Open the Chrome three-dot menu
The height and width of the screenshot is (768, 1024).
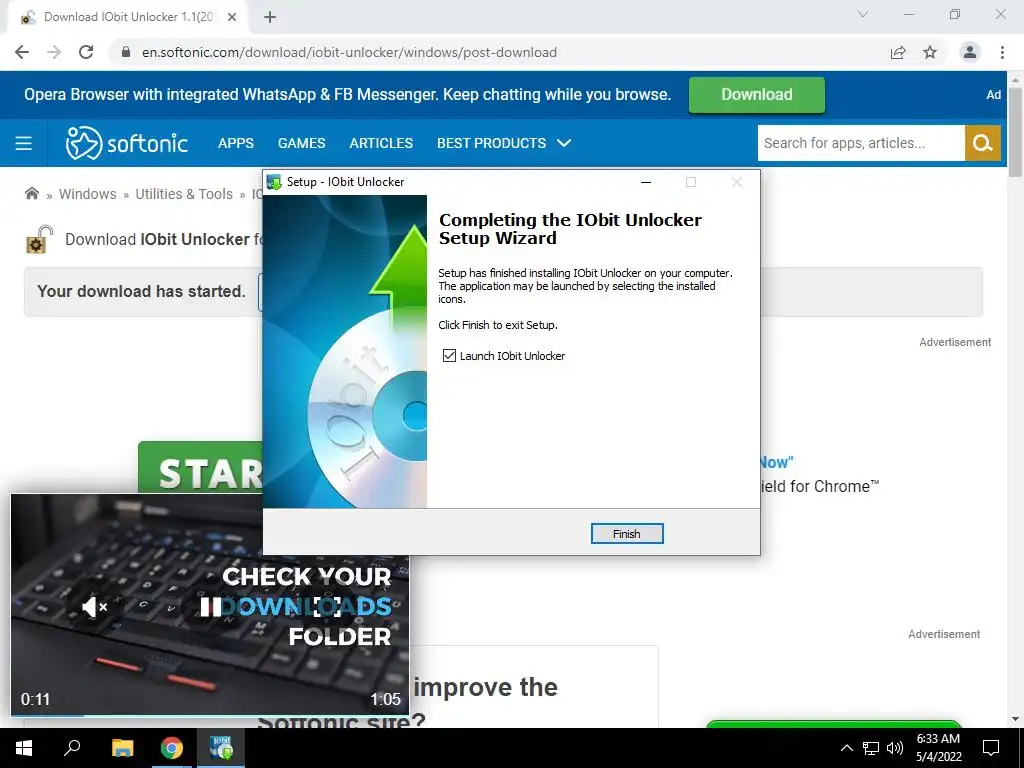(x=1002, y=52)
